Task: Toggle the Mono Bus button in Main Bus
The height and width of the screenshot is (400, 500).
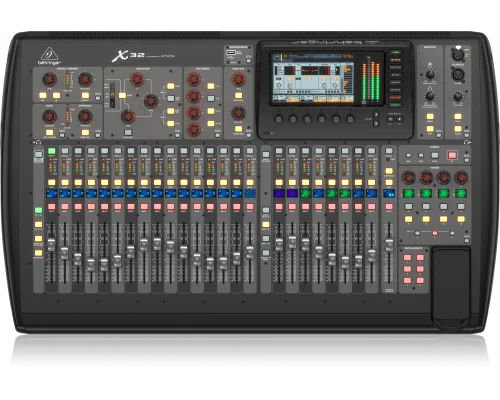Action: pos(238,96)
